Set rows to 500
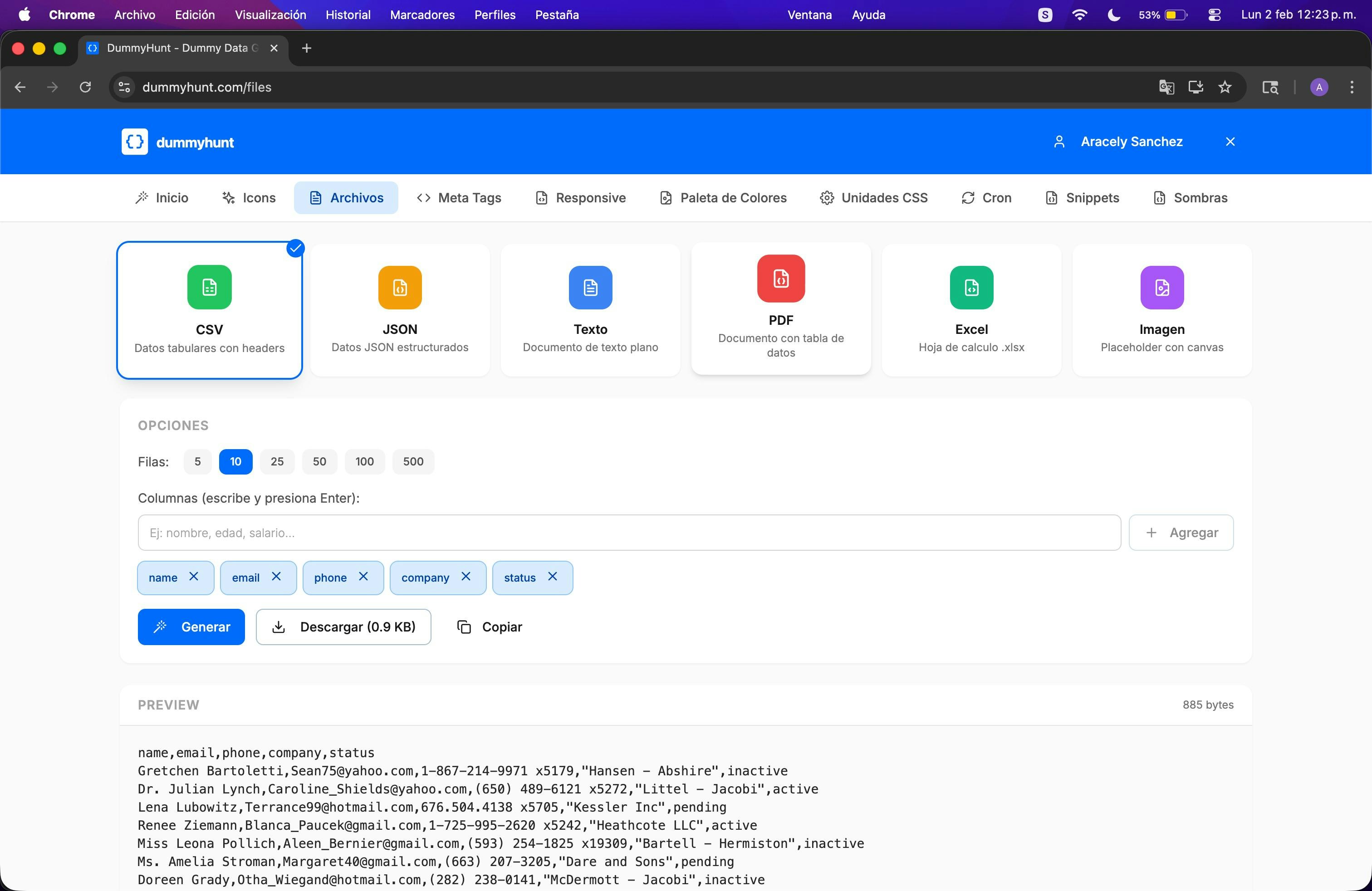This screenshot has height=891, width=1372. tap(413, 462)
